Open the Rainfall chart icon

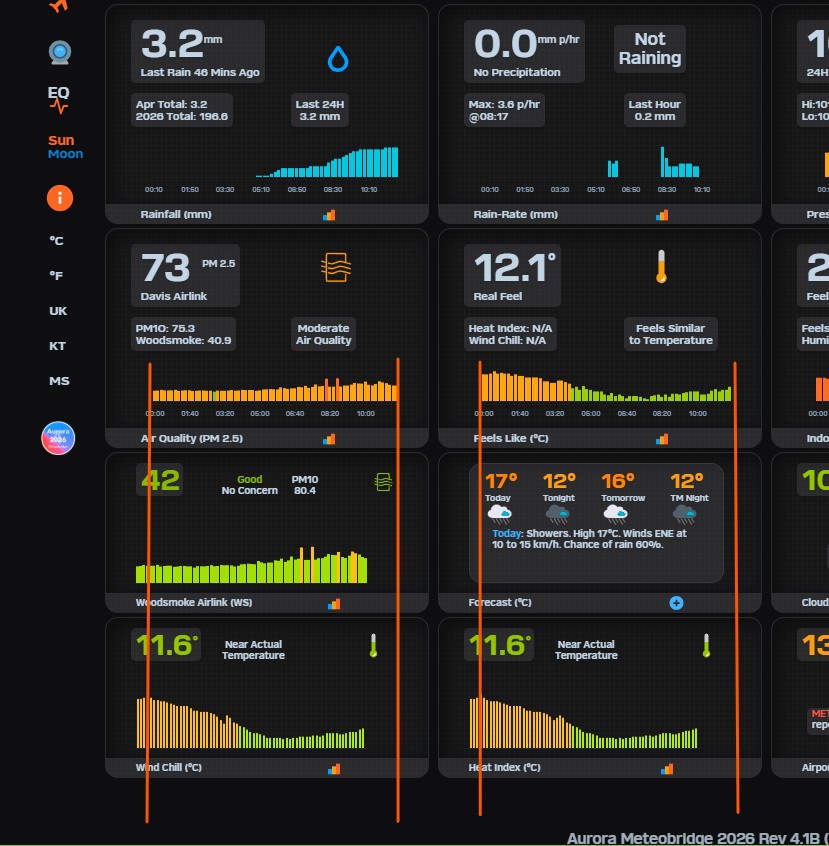[x=329, y=214]
